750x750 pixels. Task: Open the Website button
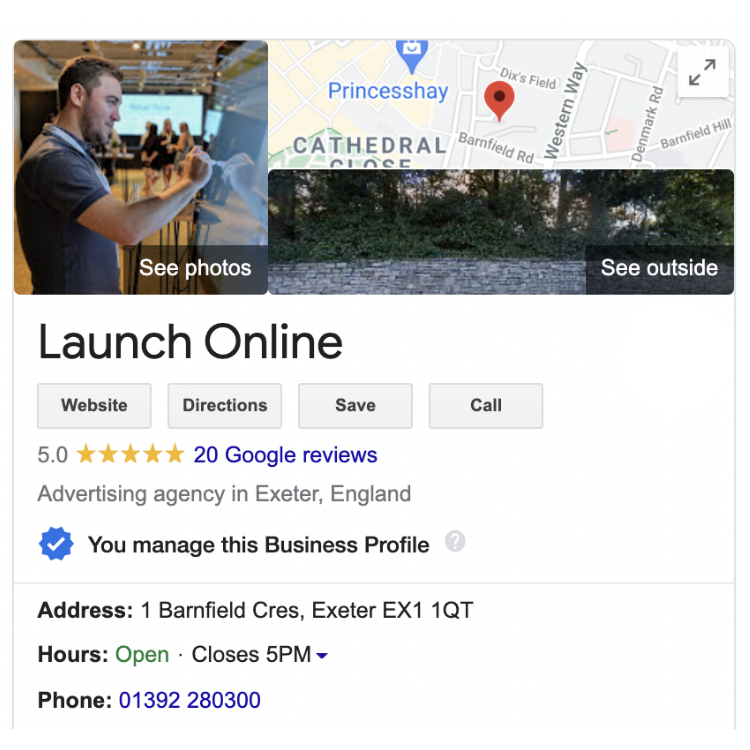click(x=94, y=406)
